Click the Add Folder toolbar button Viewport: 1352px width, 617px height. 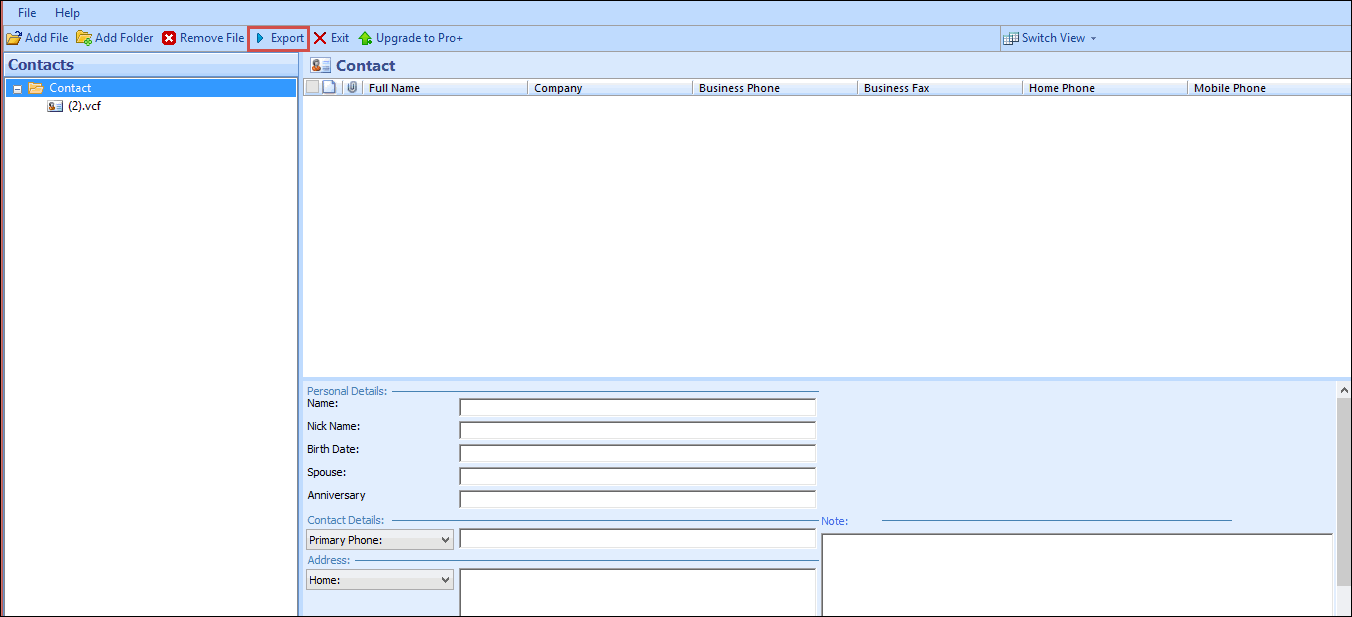tap(115, 38)
